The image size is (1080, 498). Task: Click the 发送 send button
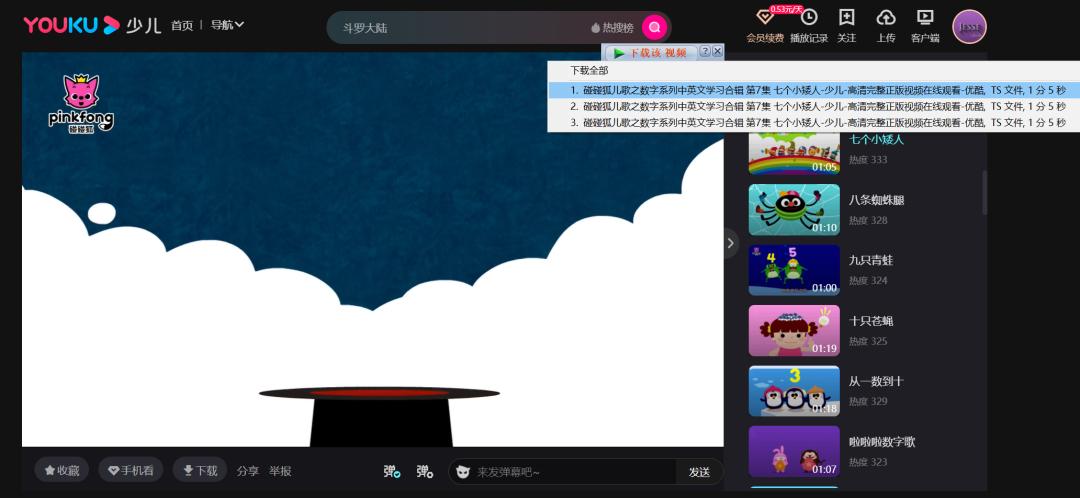(x=699, y=472)
